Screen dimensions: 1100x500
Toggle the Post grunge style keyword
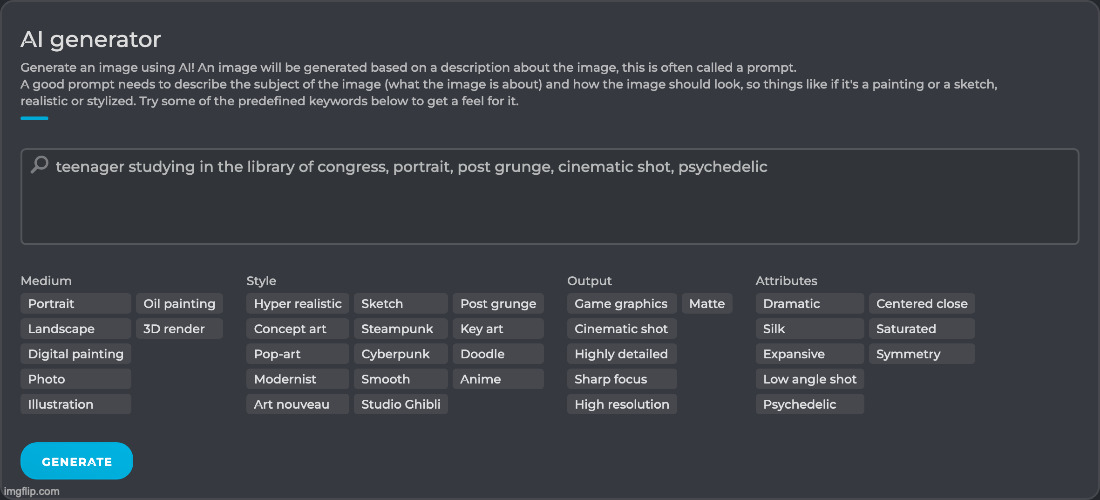[498, 304]
